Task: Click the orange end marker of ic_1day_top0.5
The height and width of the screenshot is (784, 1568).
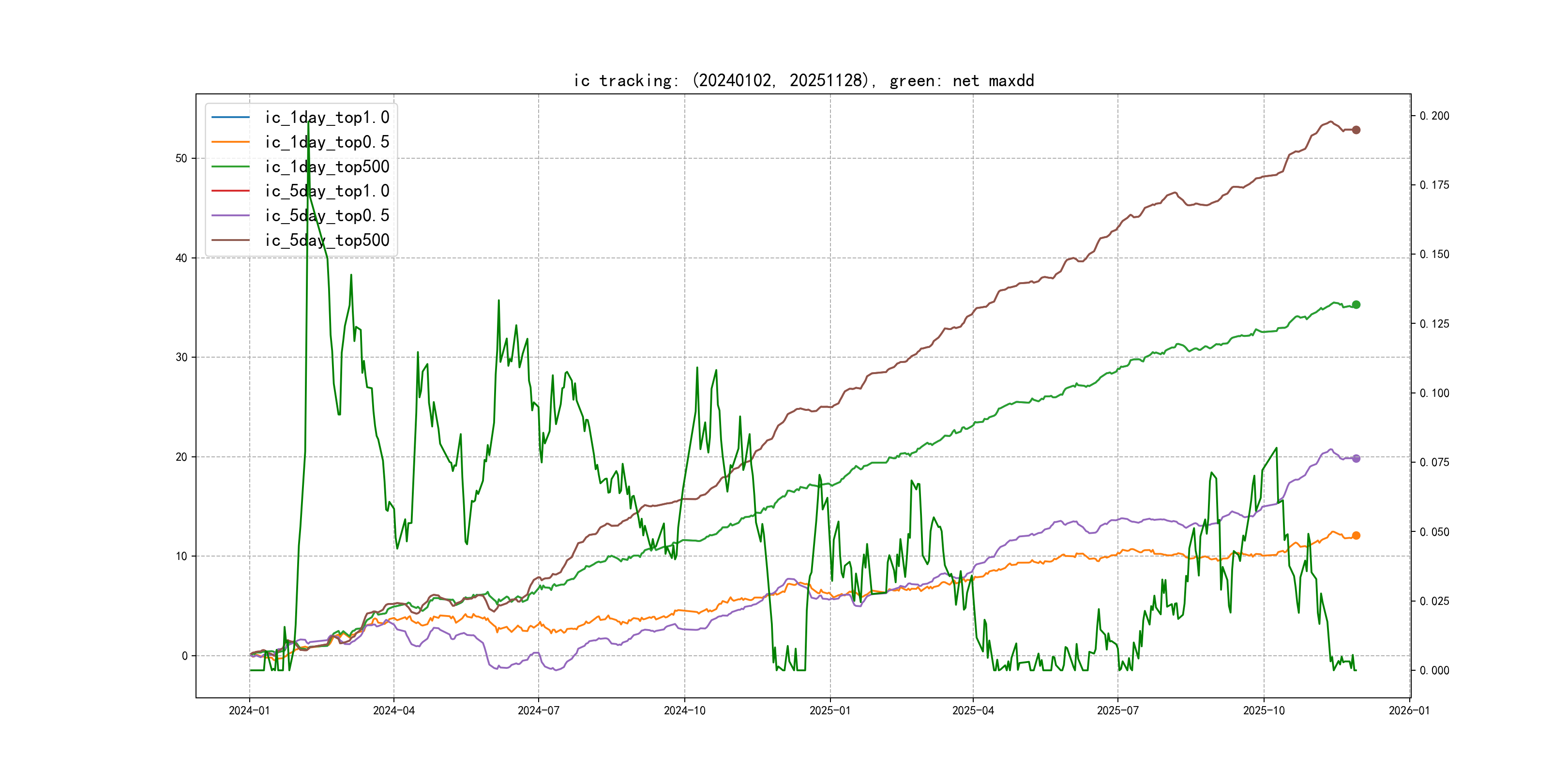Action: [x=1356, y=536]
